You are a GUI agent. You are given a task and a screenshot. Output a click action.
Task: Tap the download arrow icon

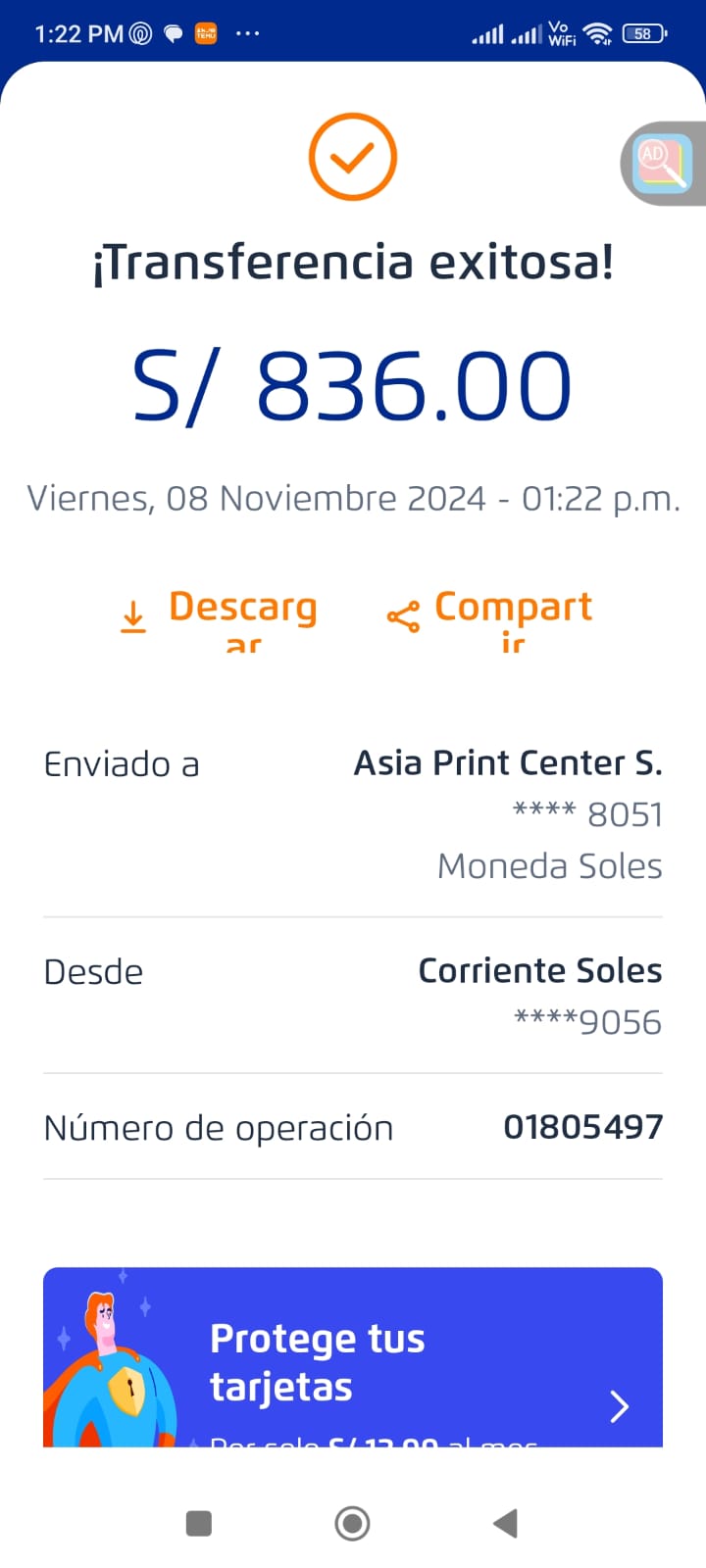coord(133,617)
